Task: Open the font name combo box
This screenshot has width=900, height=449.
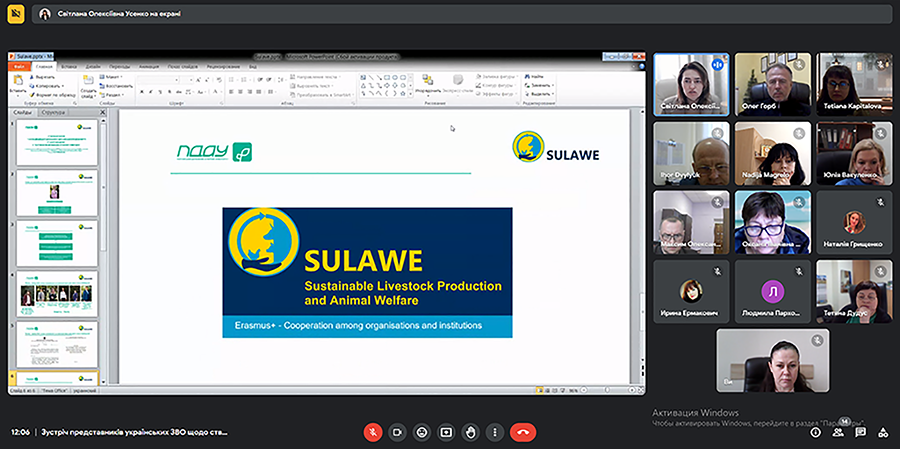Action: [158, 80]
